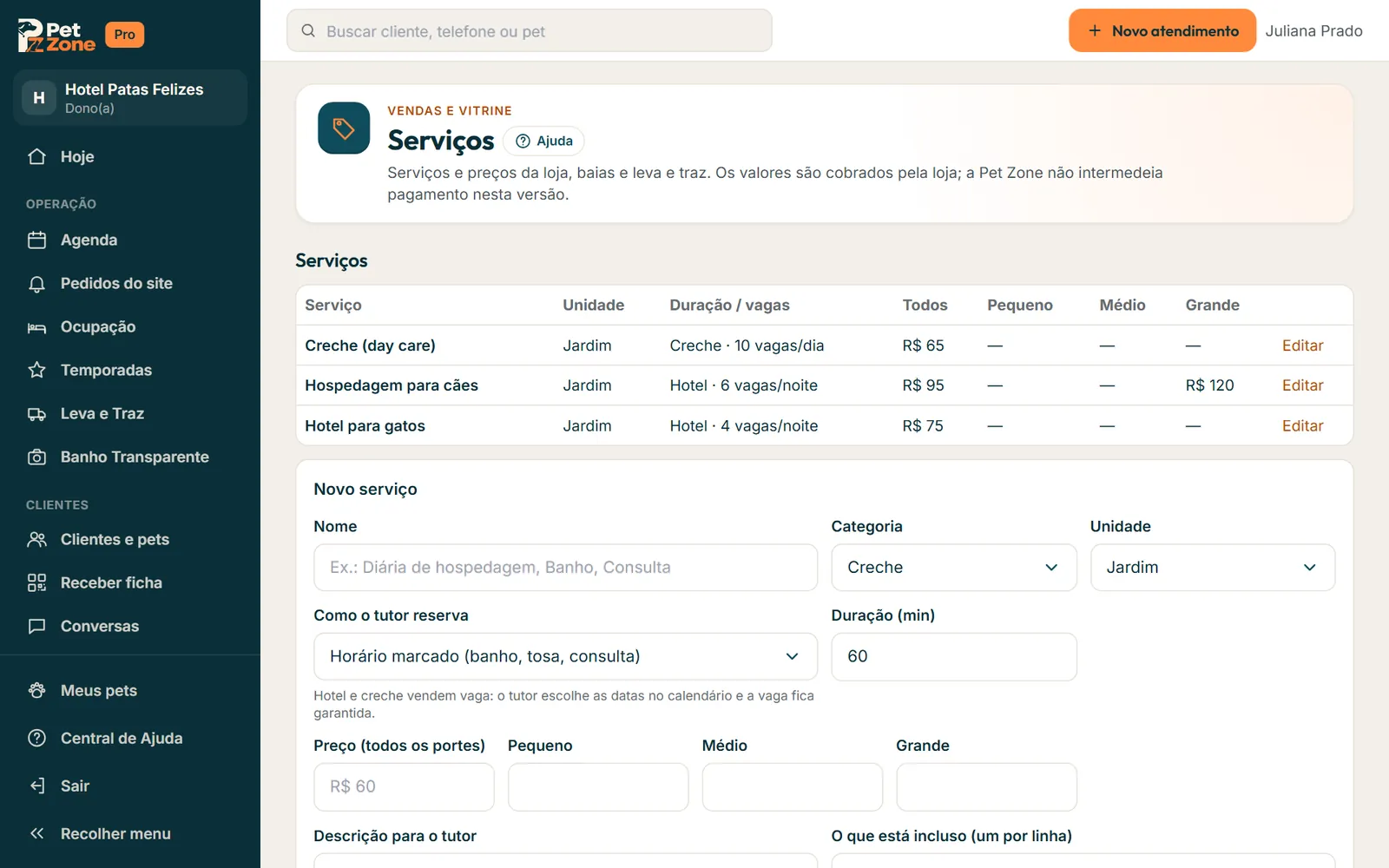Click the Juliana Prado user name

pos(1313,30)
